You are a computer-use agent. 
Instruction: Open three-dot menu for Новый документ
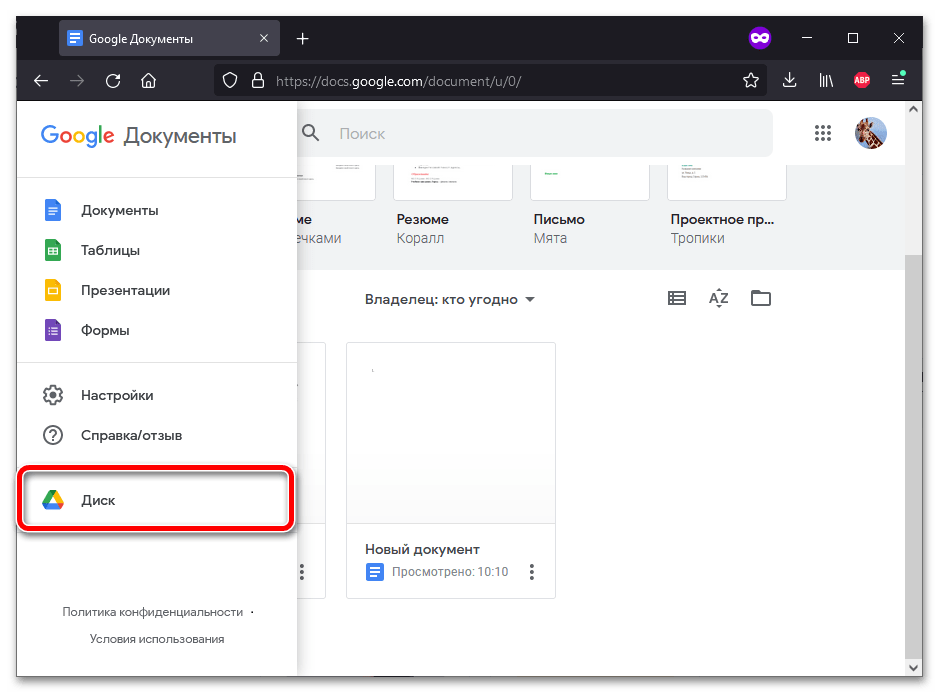tap(532, 572)
